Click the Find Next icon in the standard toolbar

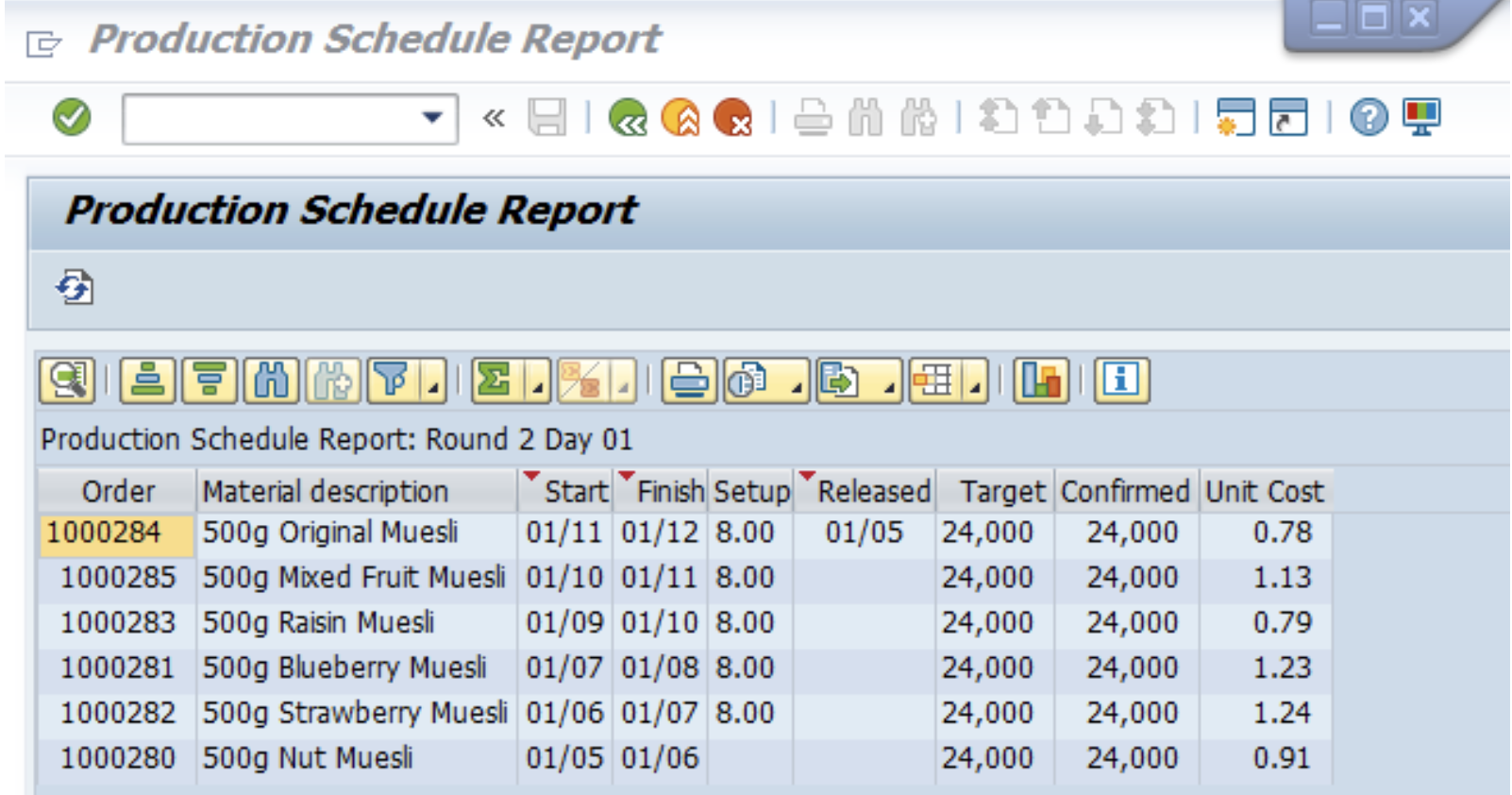tap(918, 118)
